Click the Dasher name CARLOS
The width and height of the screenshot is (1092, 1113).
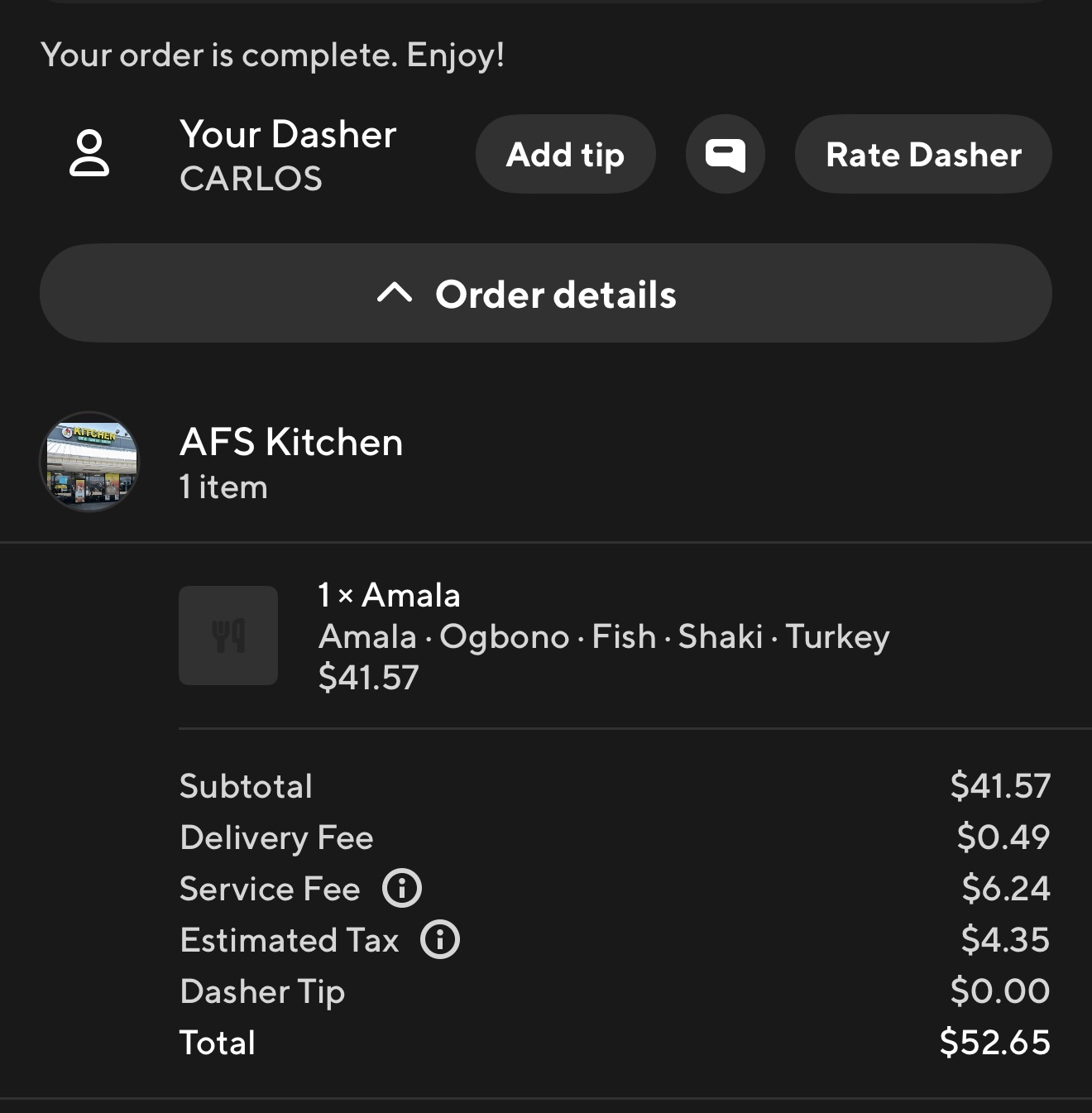251,179
